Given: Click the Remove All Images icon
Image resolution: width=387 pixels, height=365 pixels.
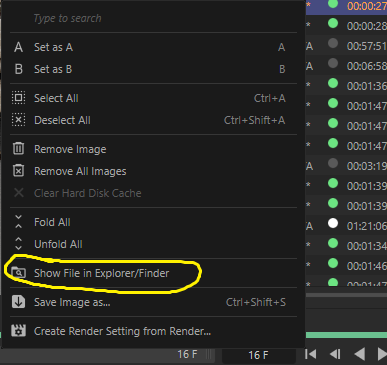Looking at the screenshot, I should pyautogui.click(x=18, y=171).
